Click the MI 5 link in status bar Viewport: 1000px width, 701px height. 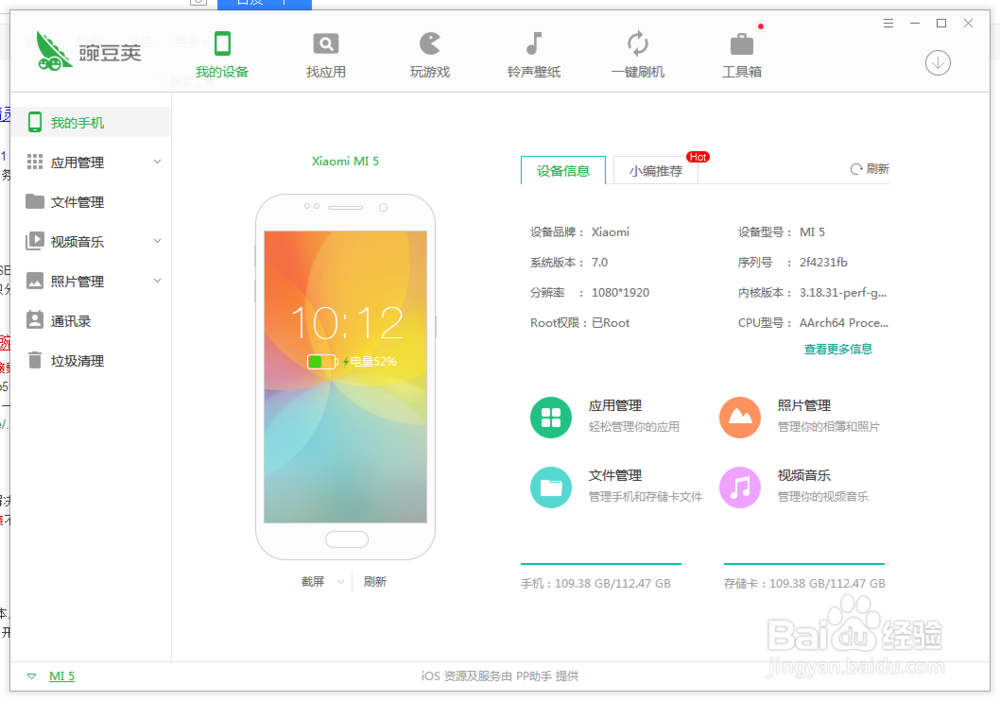[x=62, y=676]
